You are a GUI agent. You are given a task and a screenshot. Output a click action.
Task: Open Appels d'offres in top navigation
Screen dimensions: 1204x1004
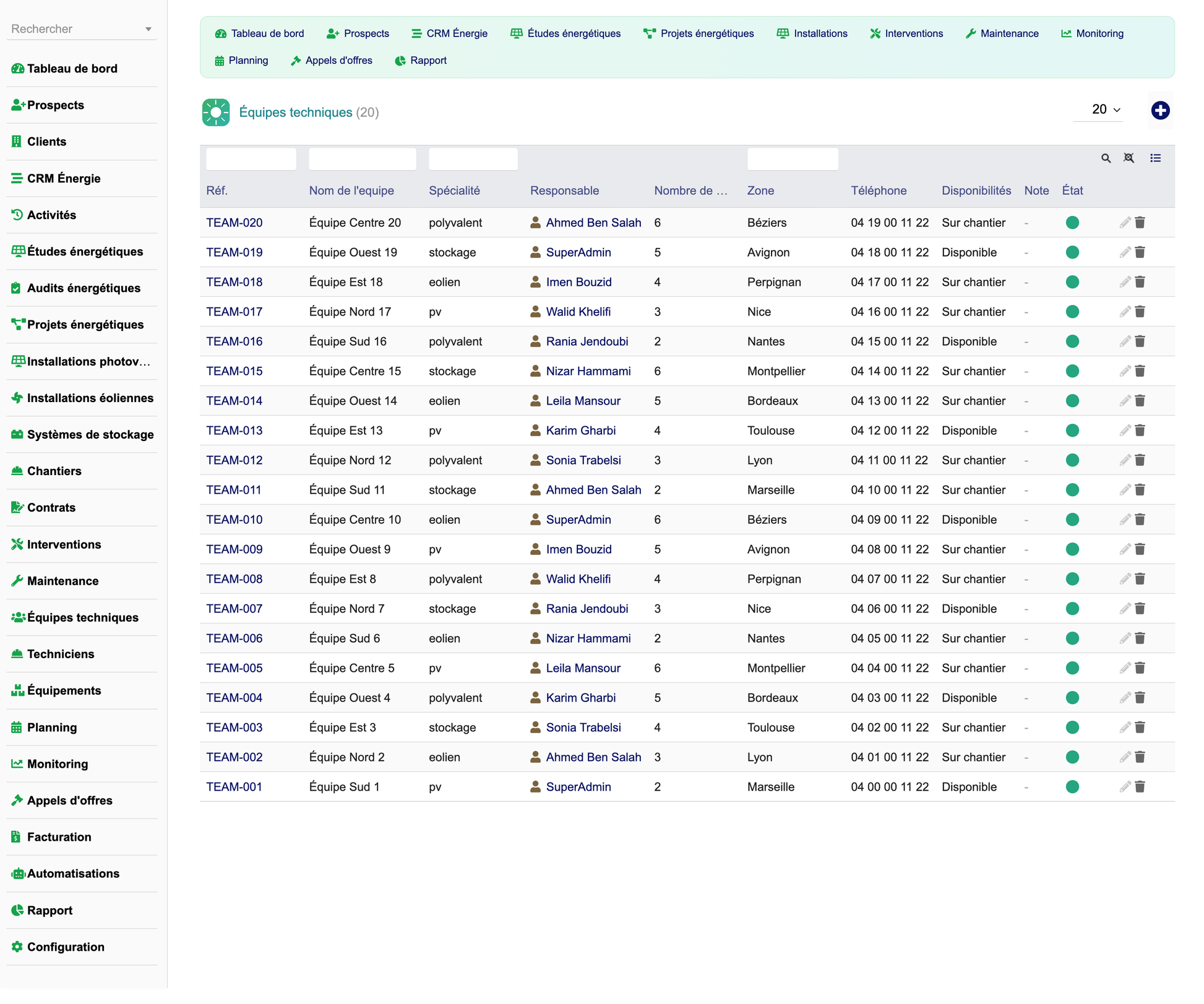(x=332, y=61)
